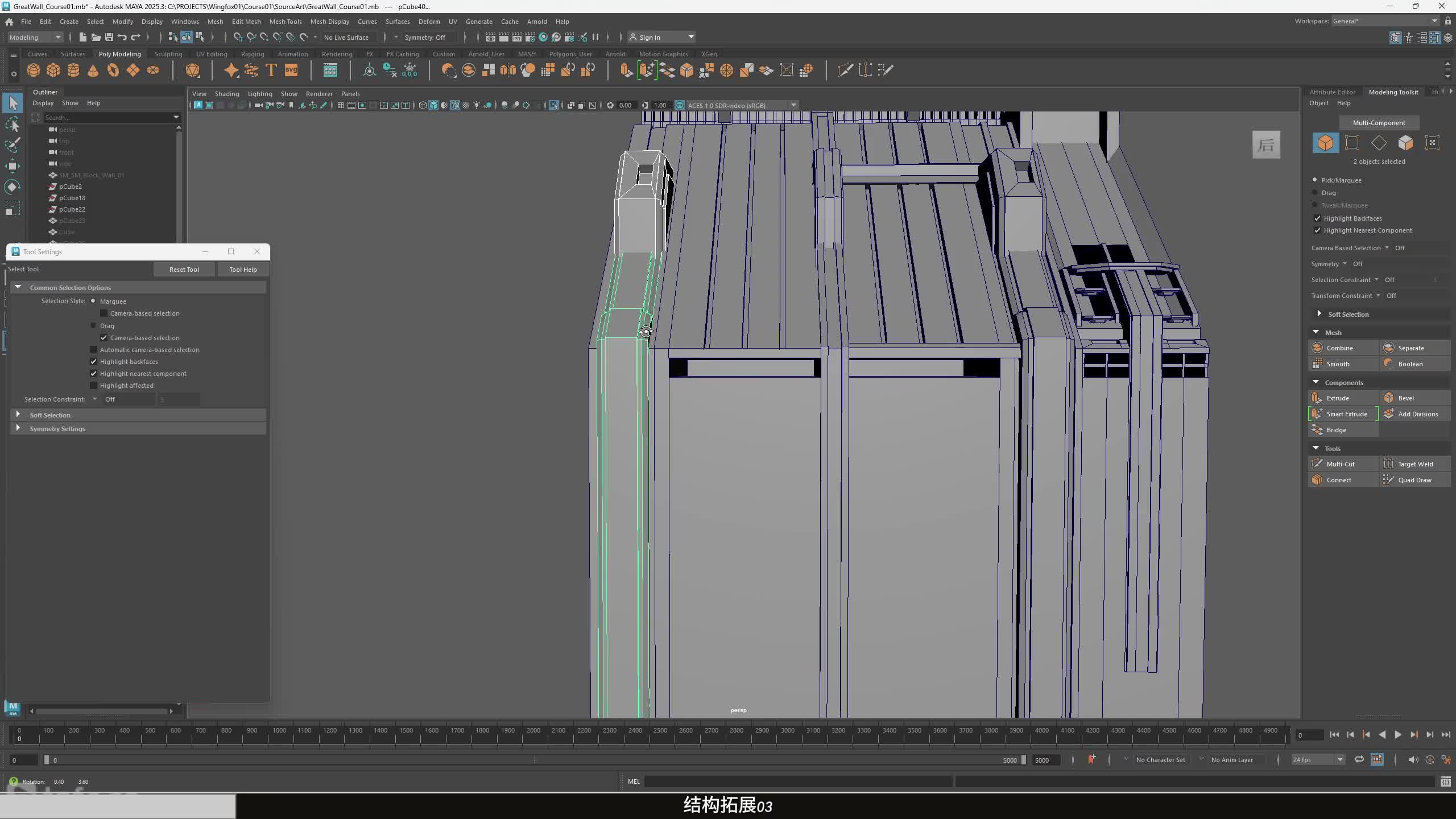The width and height of the screenshot is (1456, 819).
Task: Click the polygon sphere shelf icon
Action: (34, 70)
